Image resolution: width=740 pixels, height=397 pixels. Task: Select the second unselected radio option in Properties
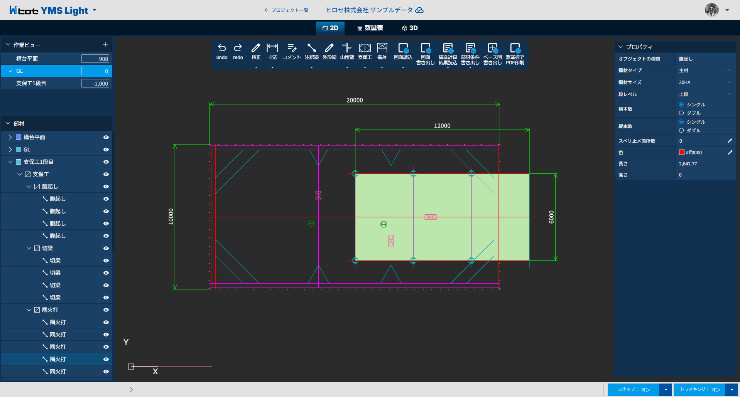click(x=681, y=130)
